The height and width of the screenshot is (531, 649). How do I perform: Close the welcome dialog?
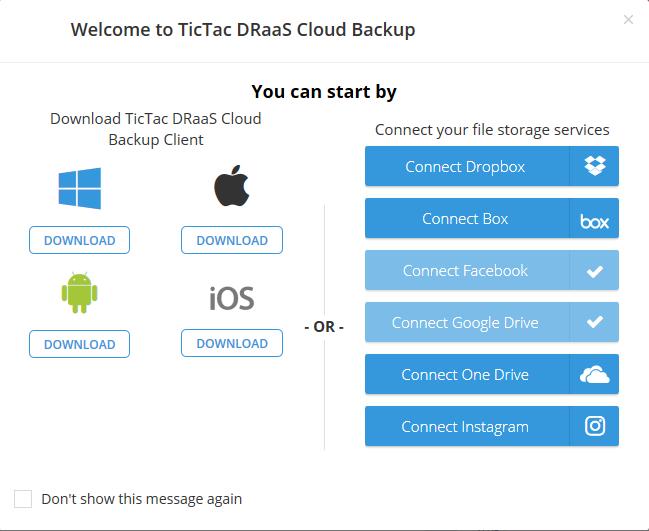point(628,19)
